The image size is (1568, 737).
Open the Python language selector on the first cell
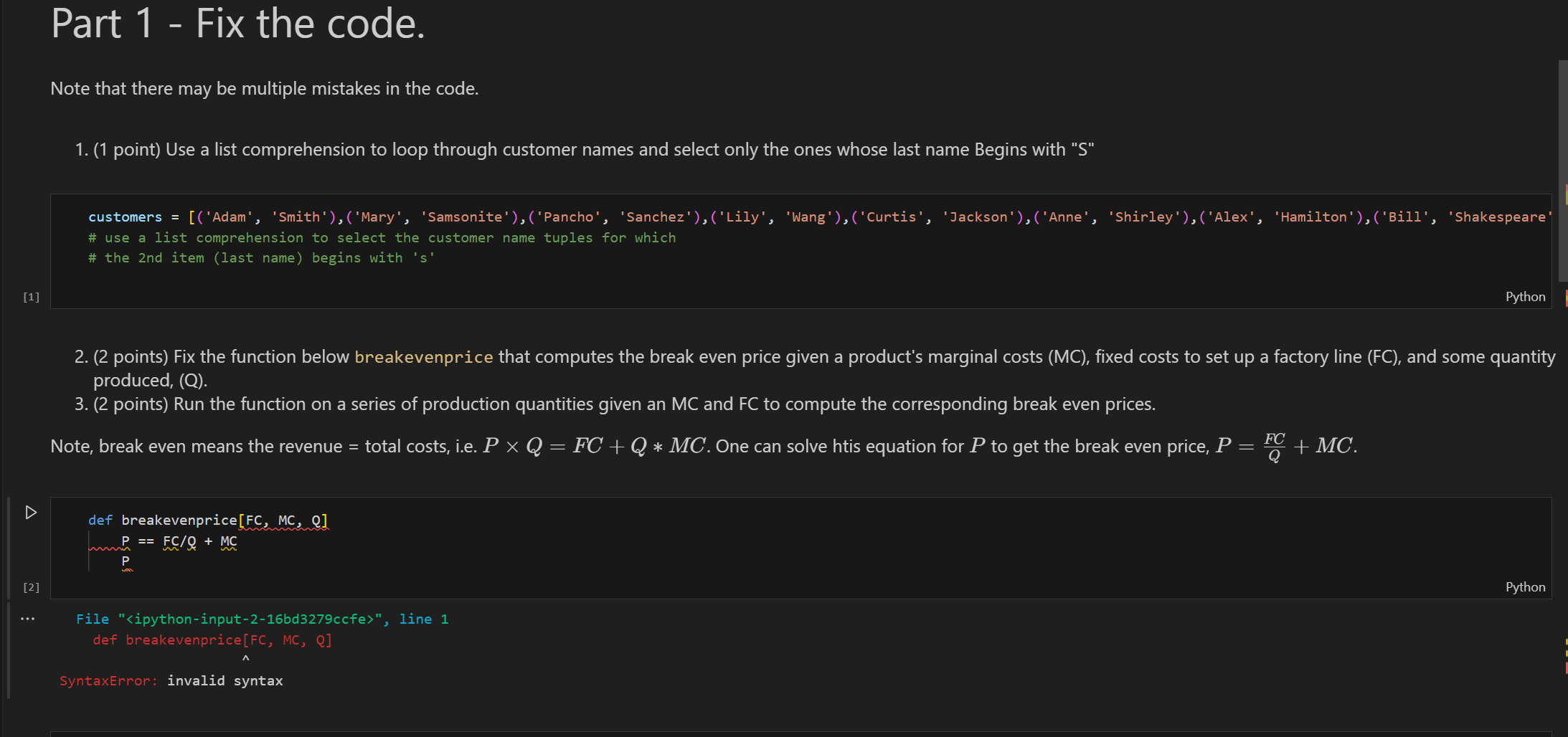[x=1525, y=296]
